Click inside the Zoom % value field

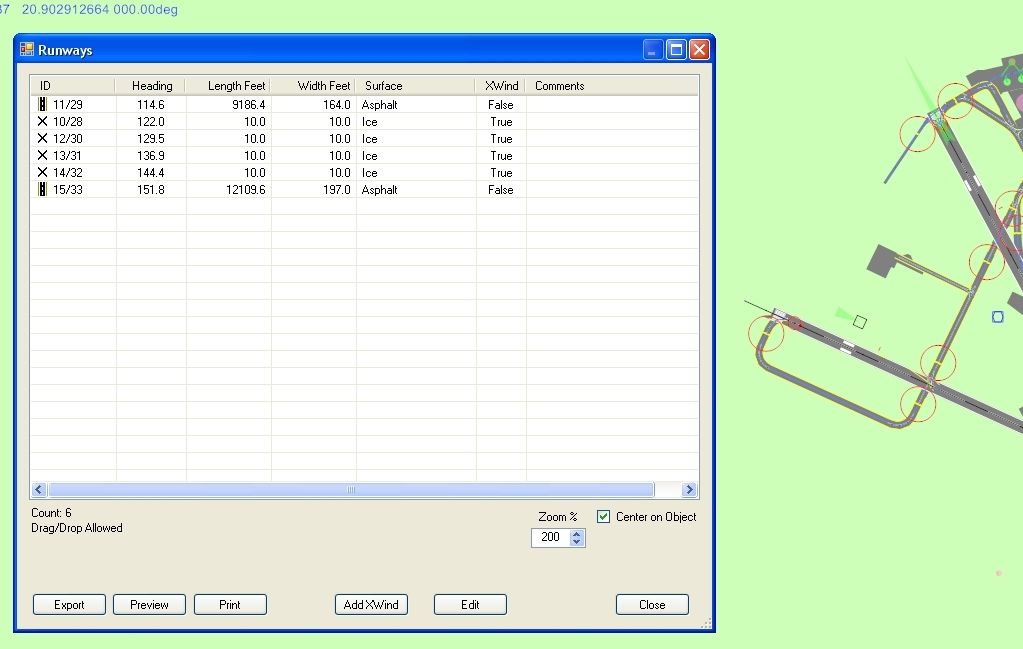(552, 537)
